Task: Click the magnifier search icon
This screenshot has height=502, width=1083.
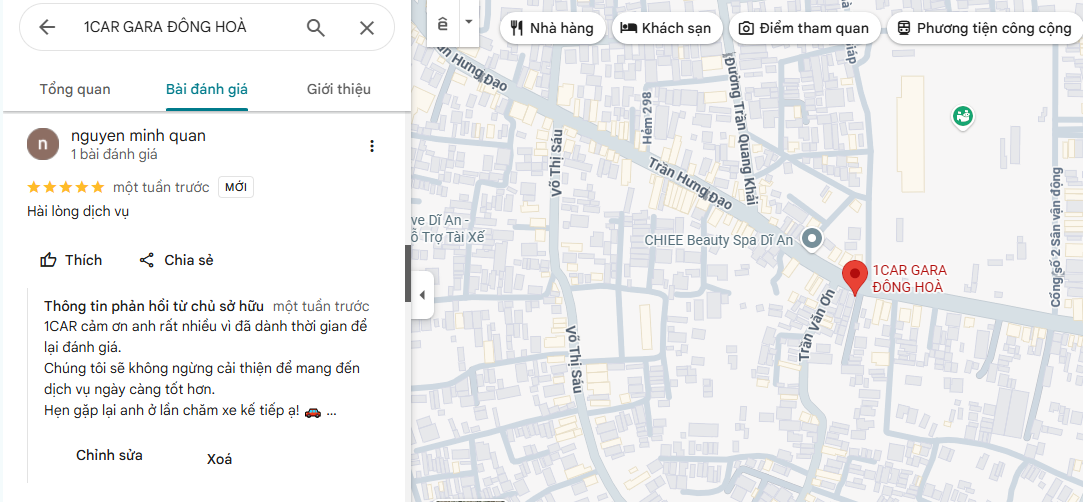Action: (316, 28)
